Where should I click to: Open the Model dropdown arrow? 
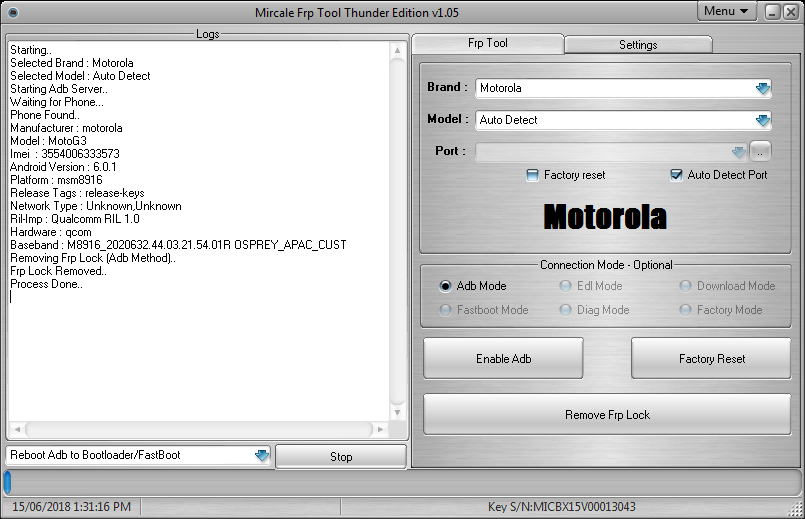(763, 120)
